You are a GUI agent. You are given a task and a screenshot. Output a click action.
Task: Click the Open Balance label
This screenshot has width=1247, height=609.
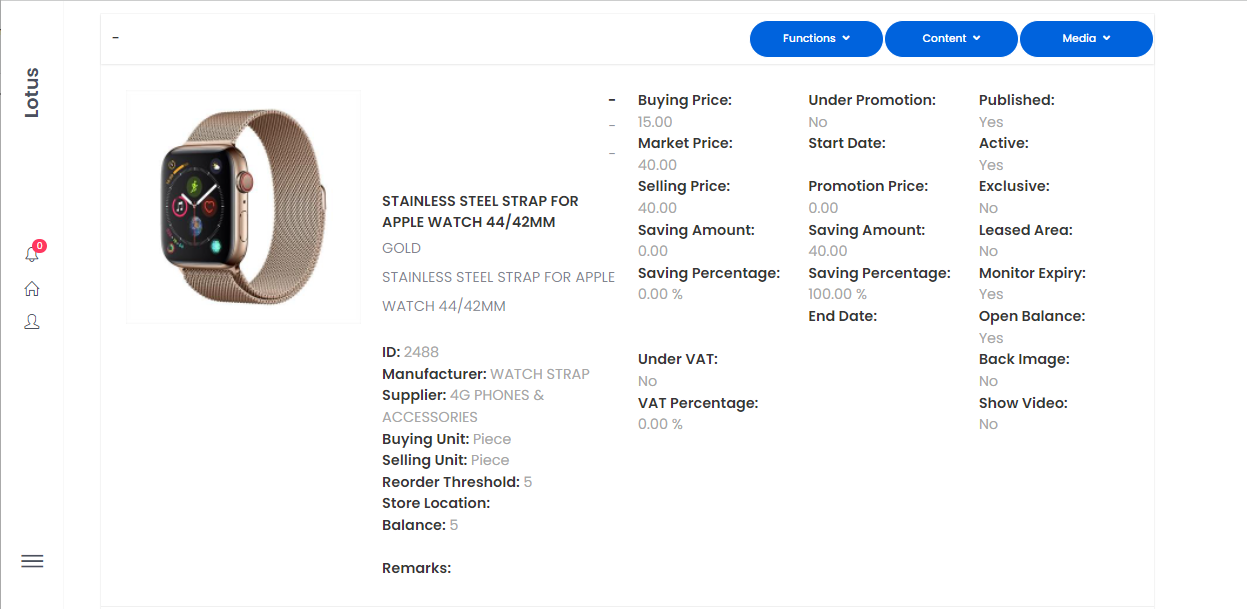click(x=1032, y=316)
